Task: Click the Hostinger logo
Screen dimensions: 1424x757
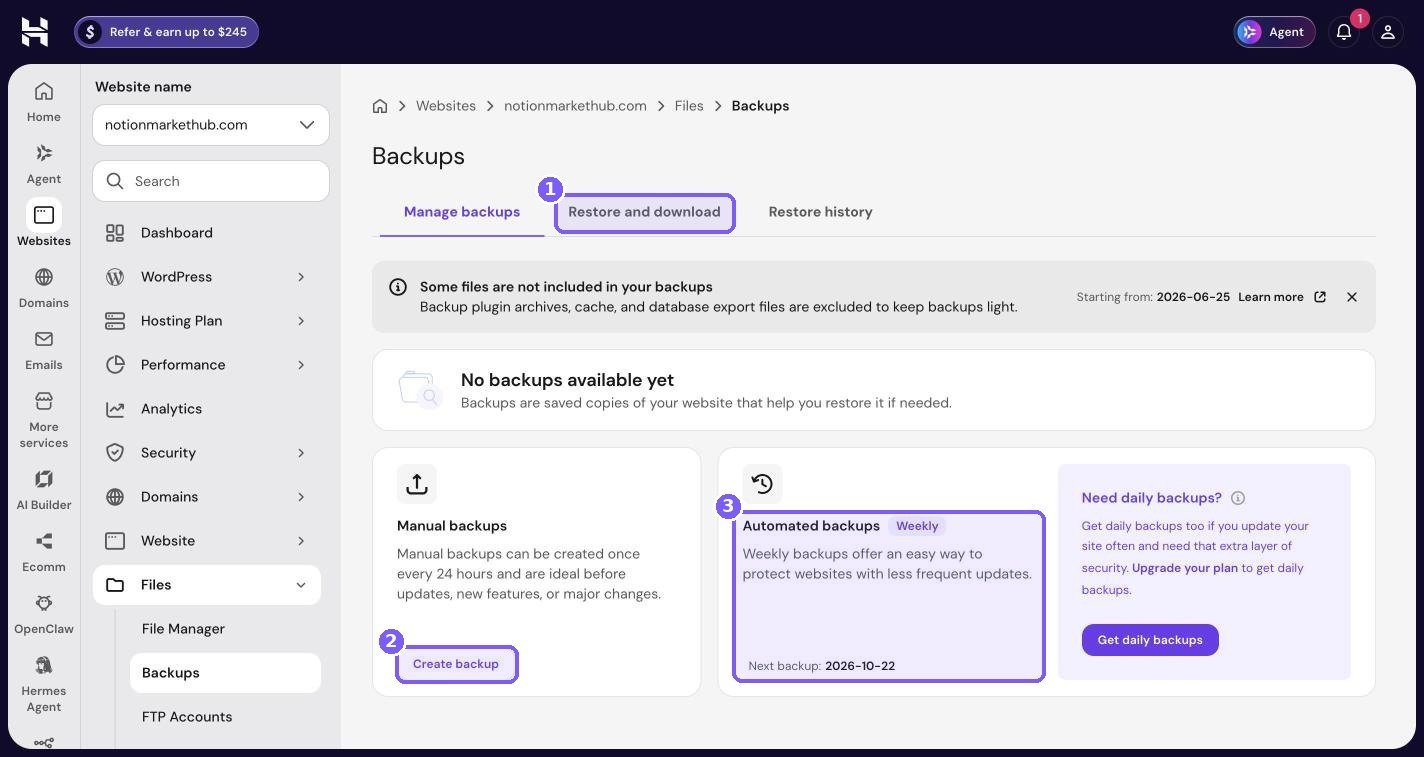Action: [35, 32]
